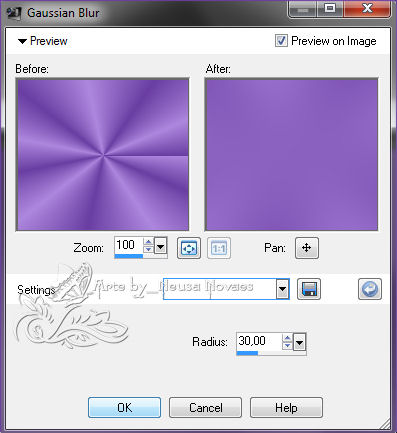Decrease Radius with the down spinner arrow
This screenshot has width=397, height=433.
click(287, 346)
